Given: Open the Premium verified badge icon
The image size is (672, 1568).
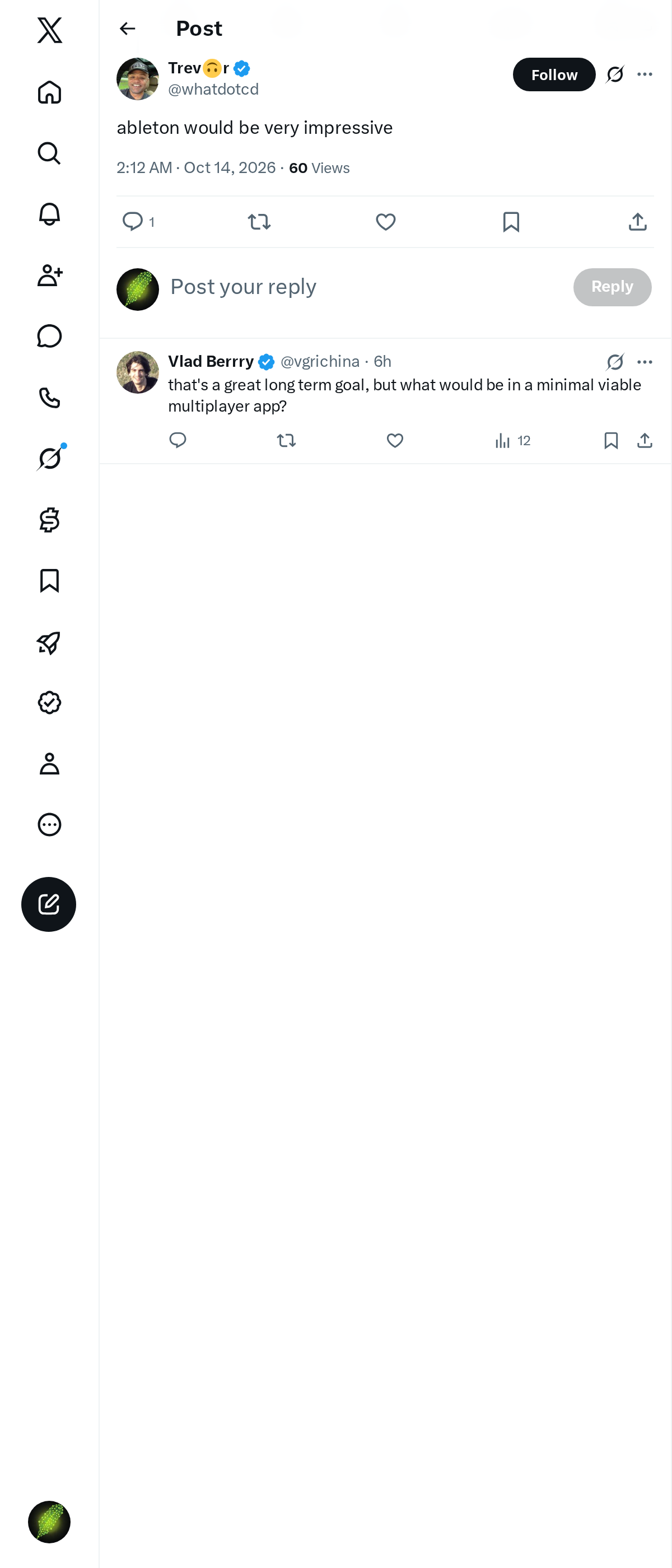Looking at the screenshot, I should 49,702.
